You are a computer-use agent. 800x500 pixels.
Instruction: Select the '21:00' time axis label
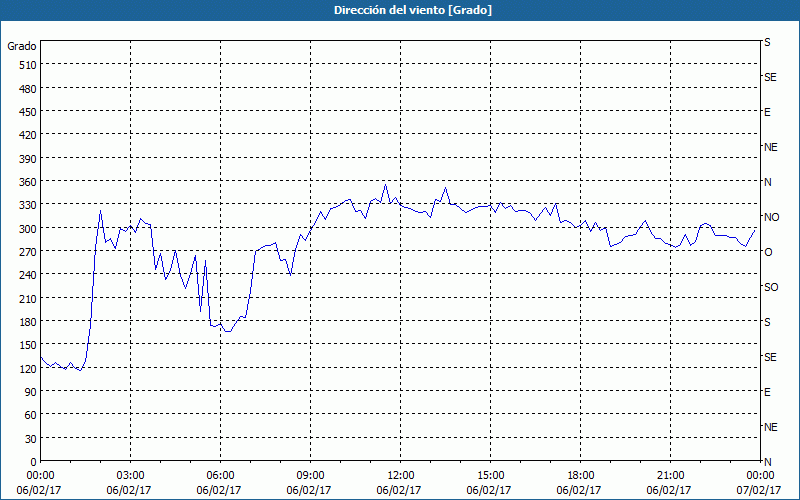(x=670, y=476)
